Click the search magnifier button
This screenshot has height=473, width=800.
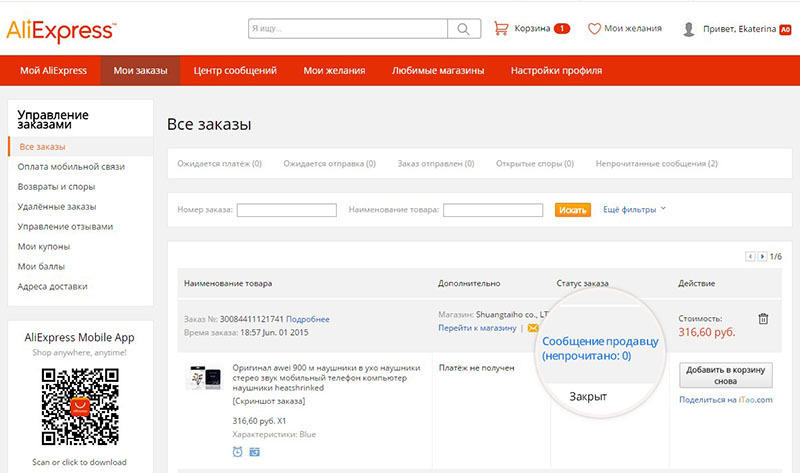[x=464, y=29]
